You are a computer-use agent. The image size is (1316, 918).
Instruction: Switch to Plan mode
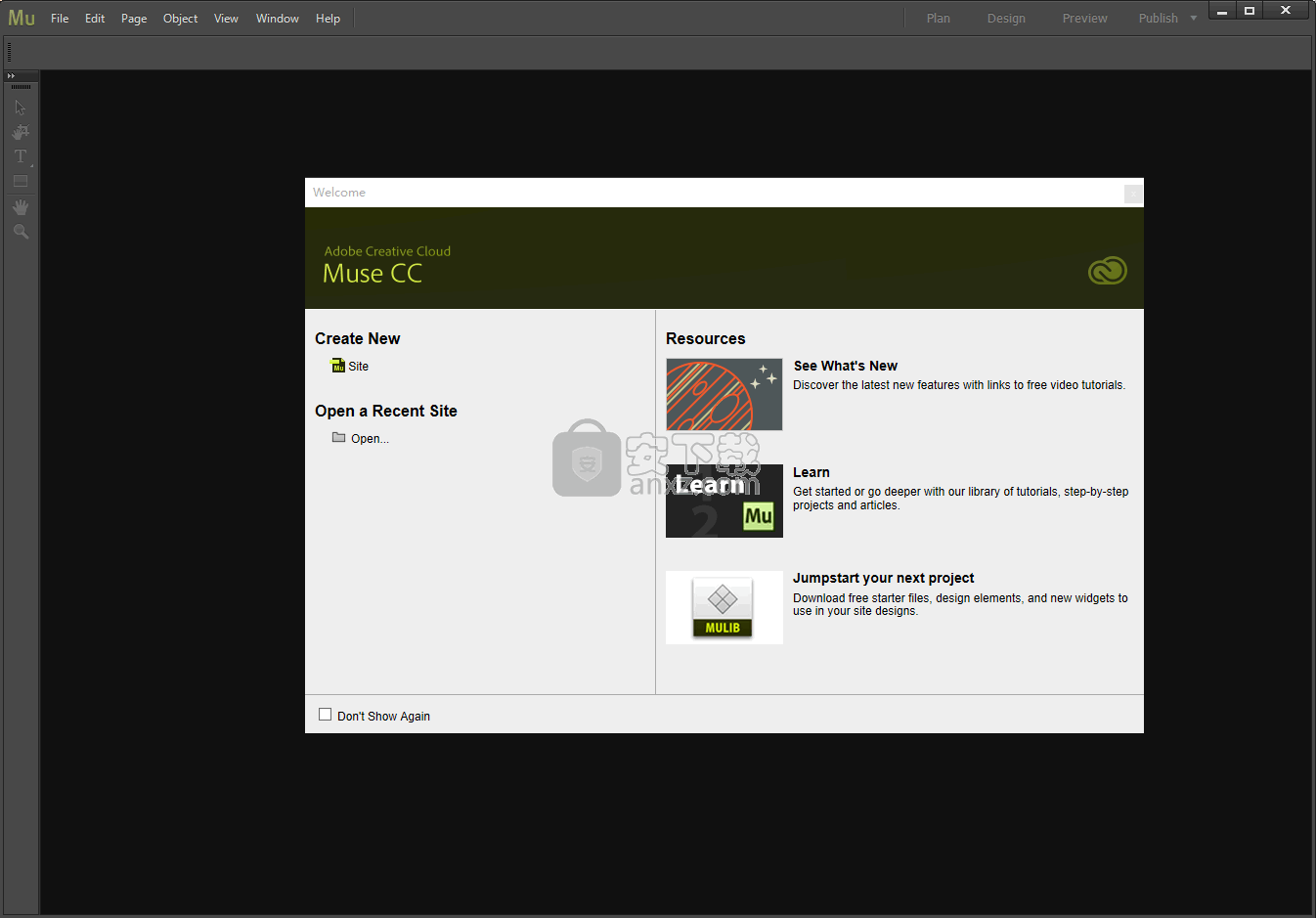939,19
